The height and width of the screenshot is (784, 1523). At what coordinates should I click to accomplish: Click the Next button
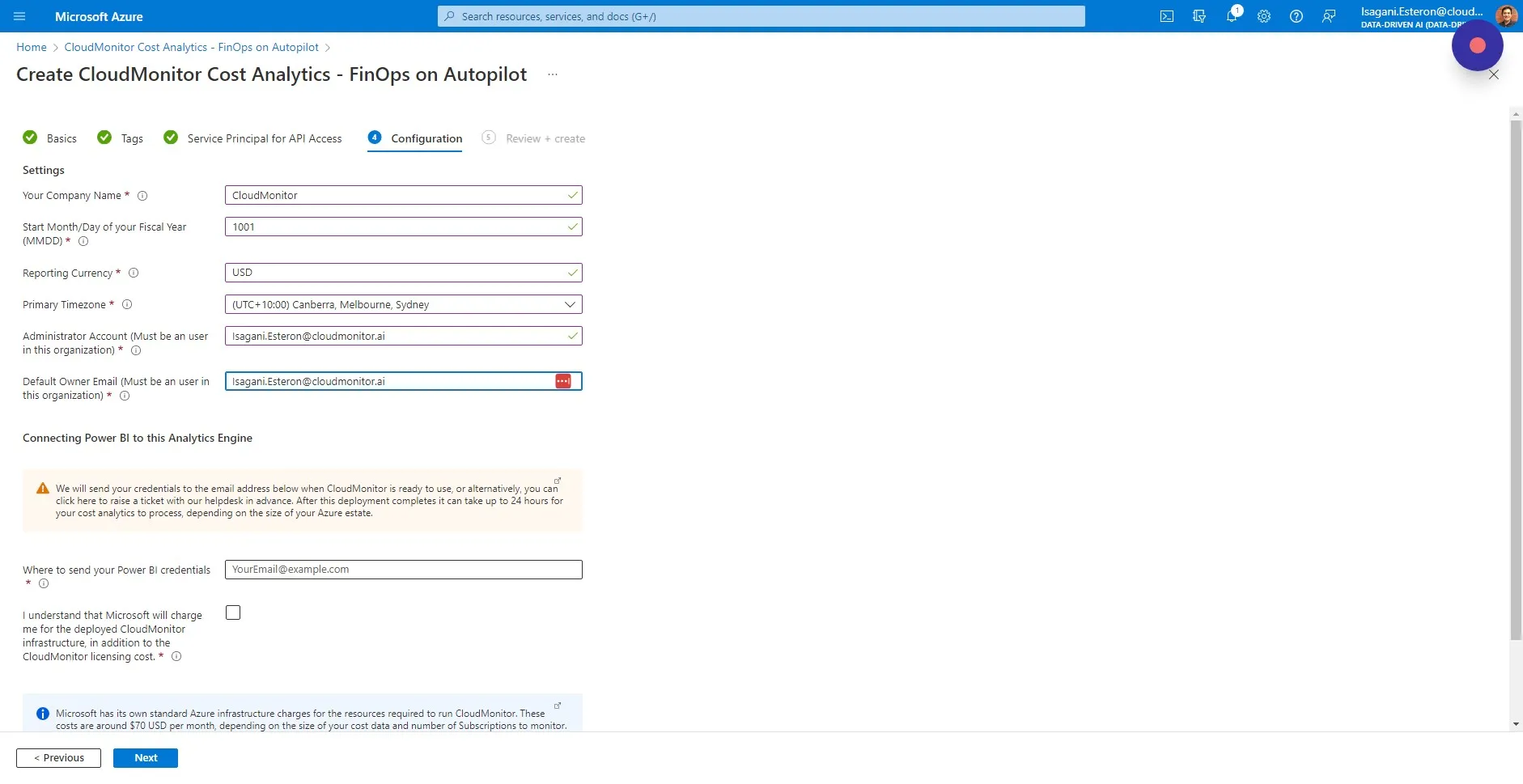click(146, 758)
